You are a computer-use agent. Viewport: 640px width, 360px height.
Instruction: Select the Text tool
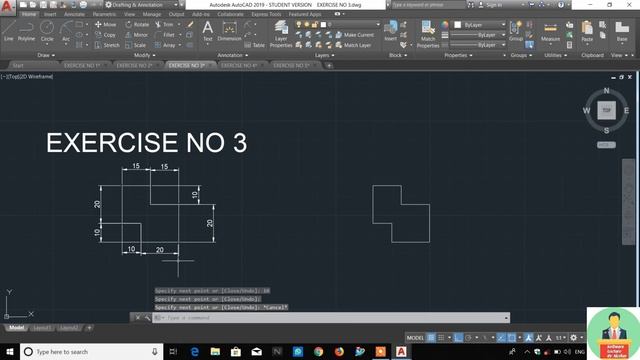pos(208,31)
